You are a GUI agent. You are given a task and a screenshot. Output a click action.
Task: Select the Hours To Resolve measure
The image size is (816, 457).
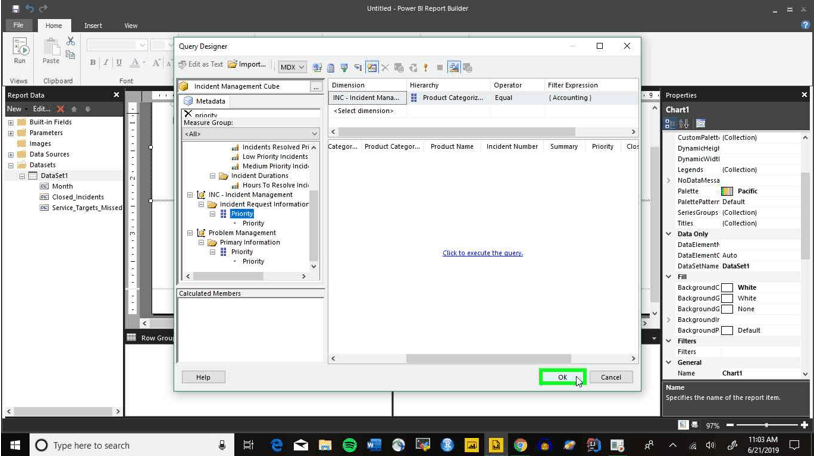275,185
